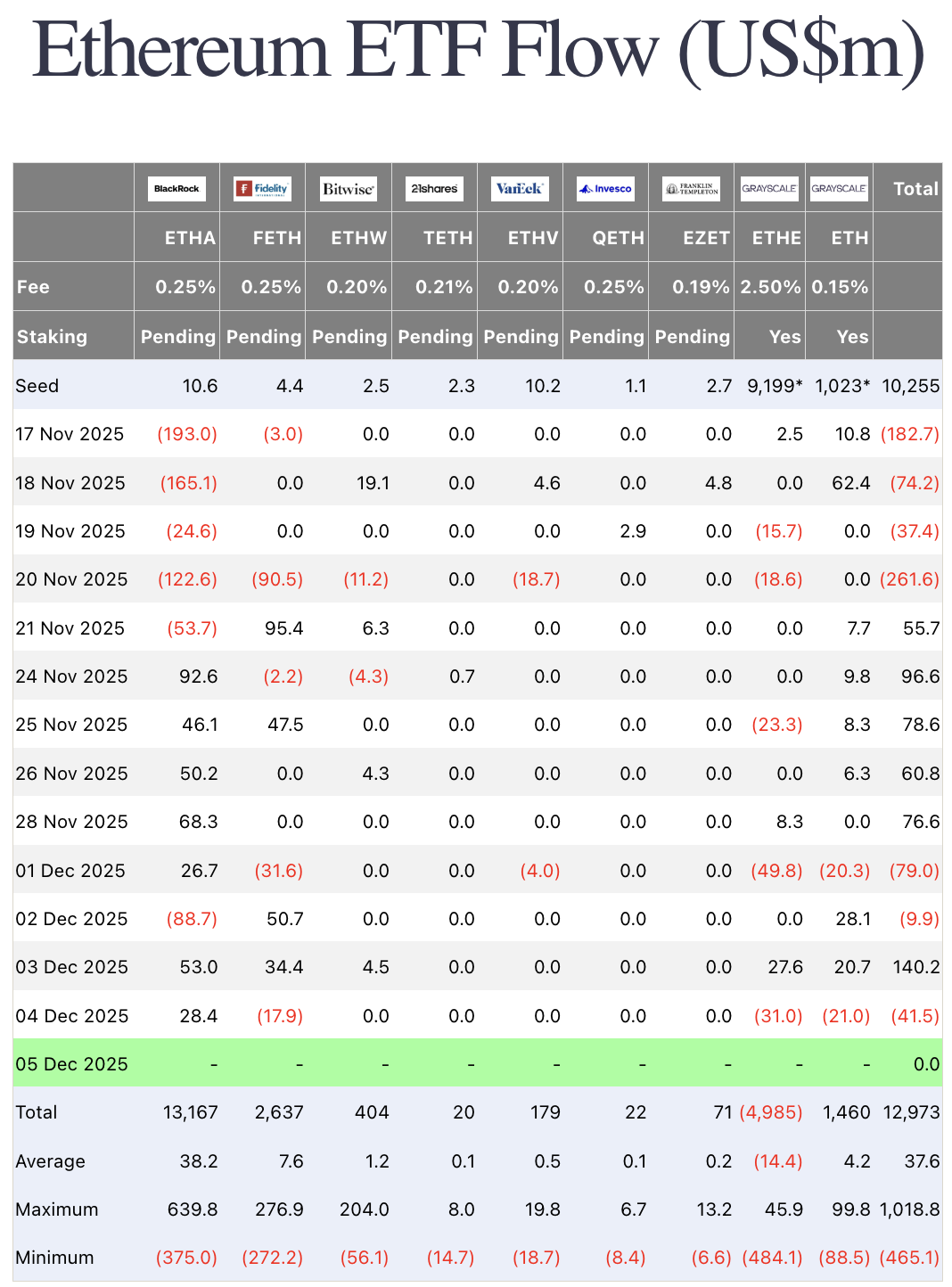Click the 17 Nov 2025 date

[70, 434]
